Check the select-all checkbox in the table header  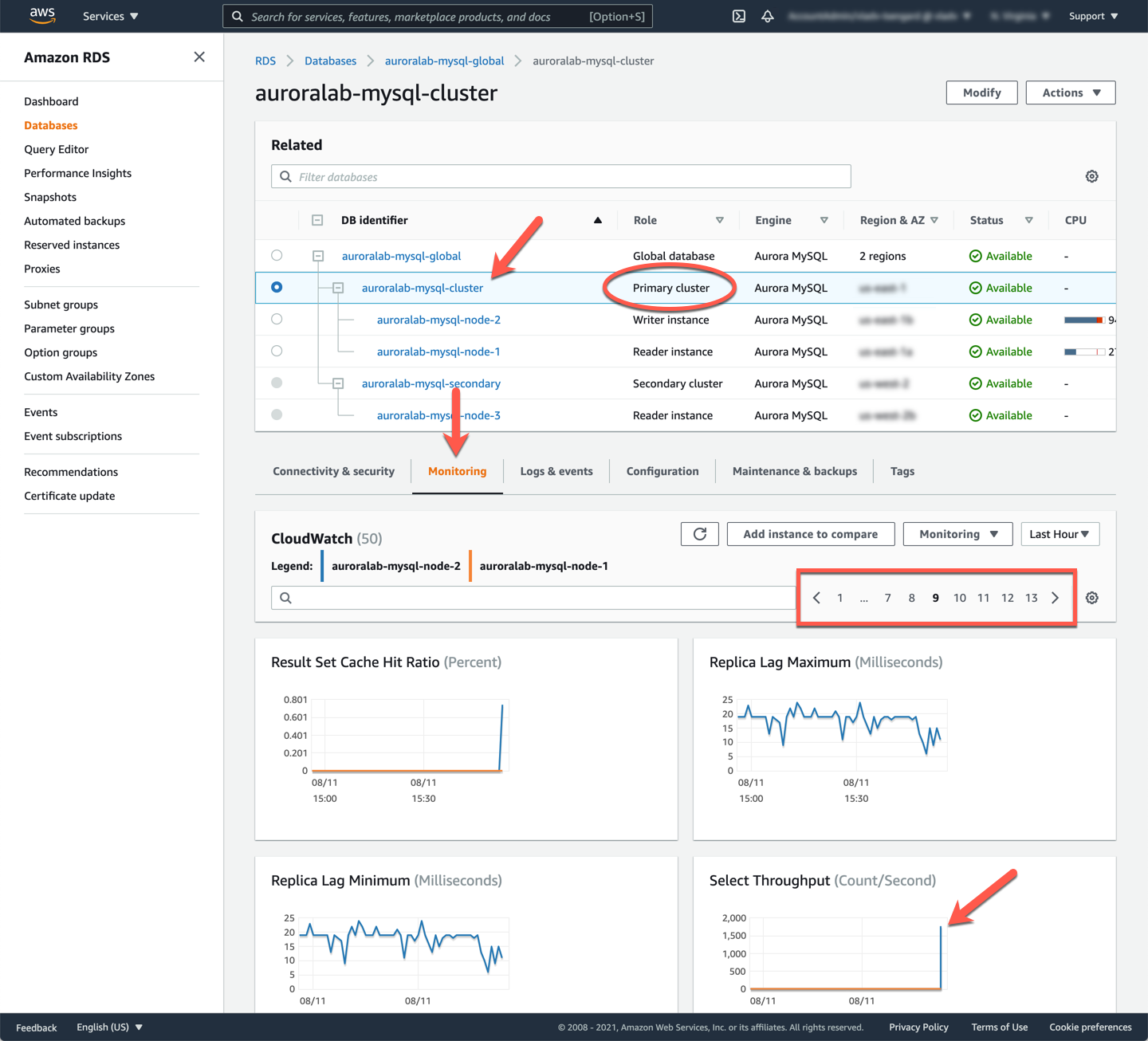(316, 219)
